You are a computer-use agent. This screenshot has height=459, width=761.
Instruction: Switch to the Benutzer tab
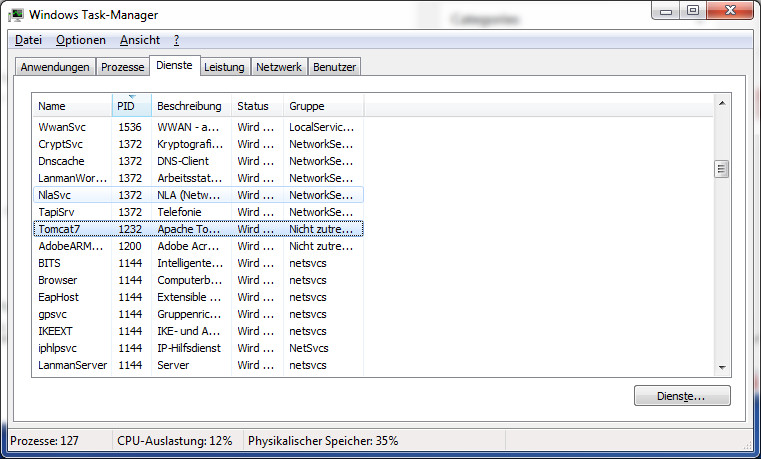coord(334,67)
